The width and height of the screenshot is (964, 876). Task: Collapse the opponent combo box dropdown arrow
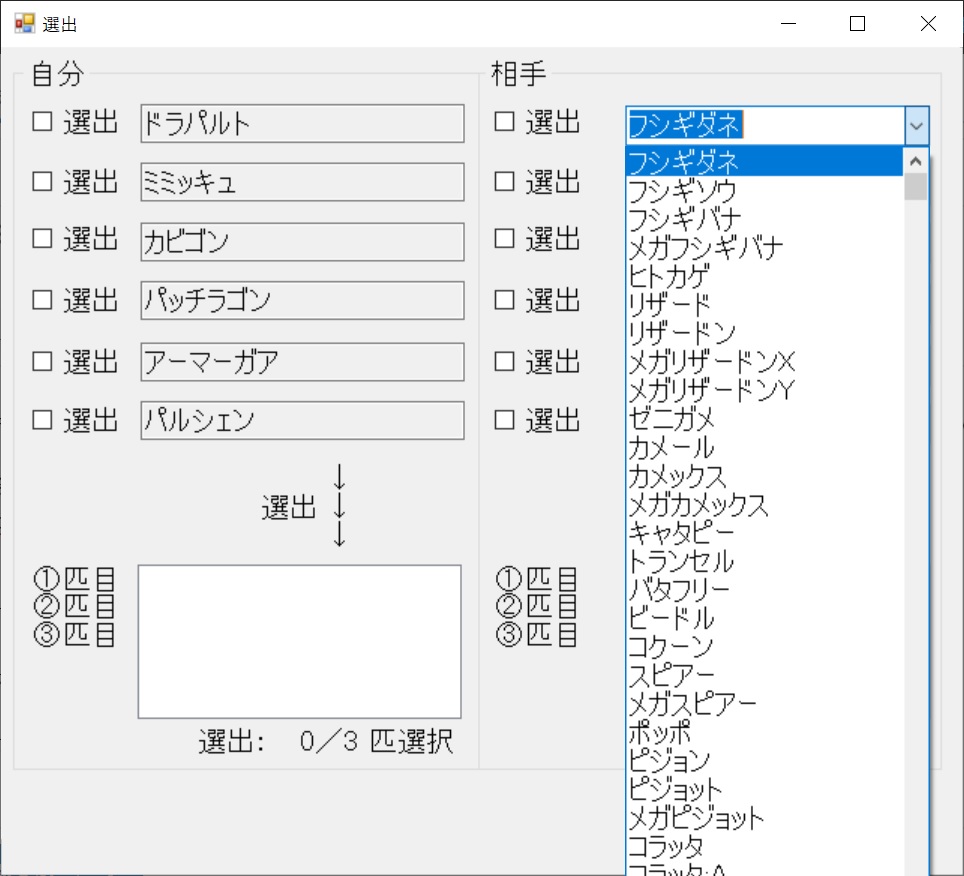click(916, 125)
